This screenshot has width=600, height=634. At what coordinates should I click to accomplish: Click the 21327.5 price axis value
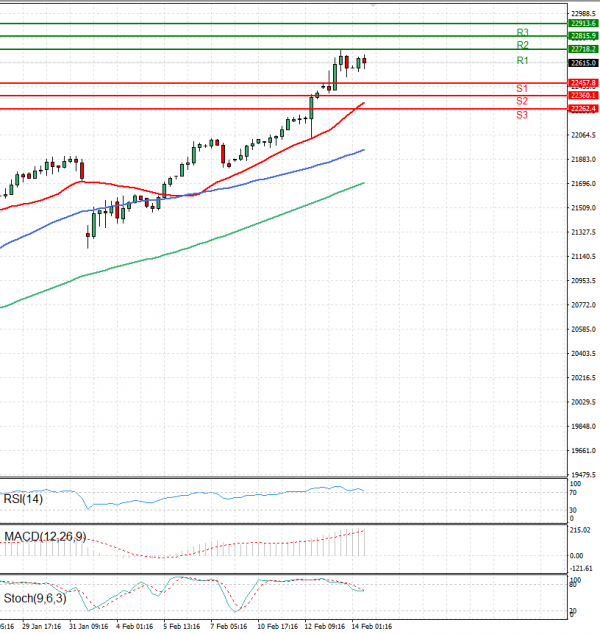583,232
